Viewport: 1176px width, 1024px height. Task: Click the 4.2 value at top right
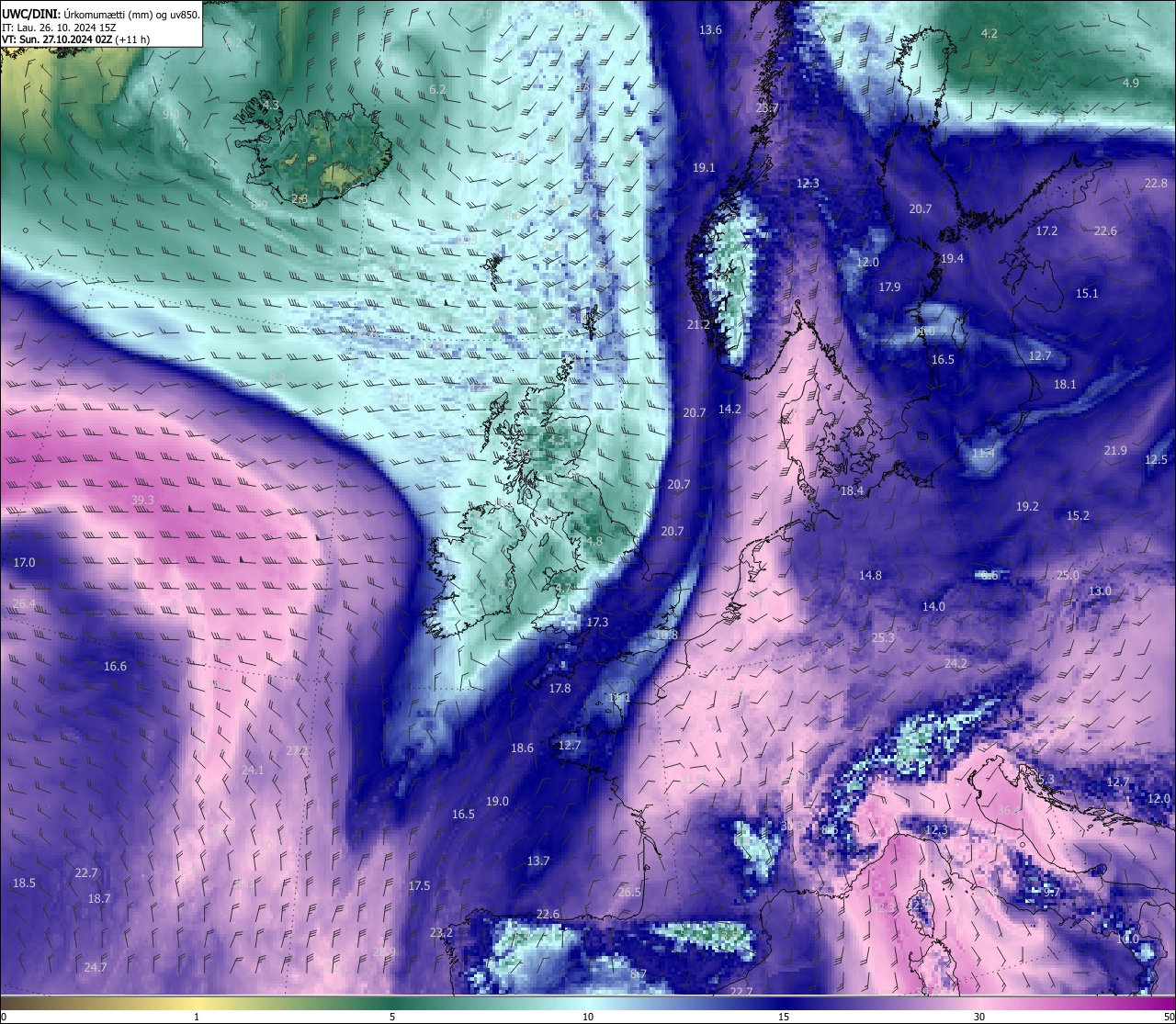pos(989,34)
